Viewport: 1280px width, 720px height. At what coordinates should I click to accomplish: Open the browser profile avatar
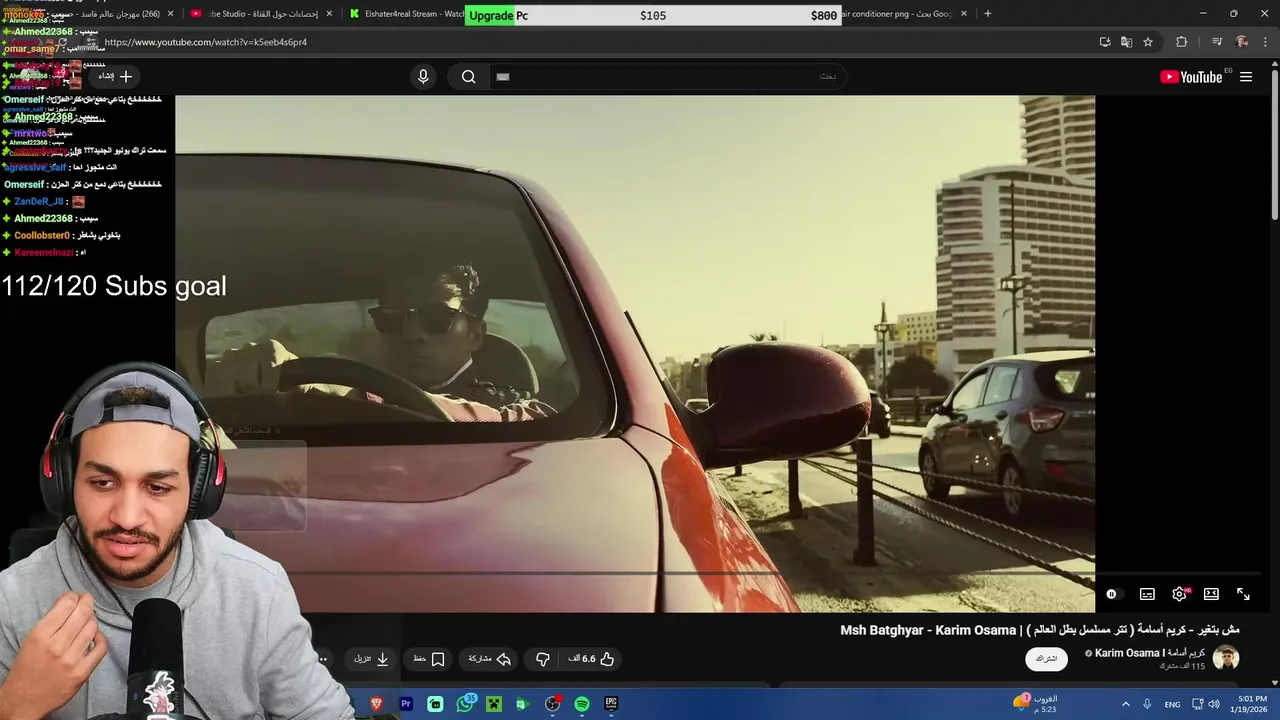tap(1242, 42)
